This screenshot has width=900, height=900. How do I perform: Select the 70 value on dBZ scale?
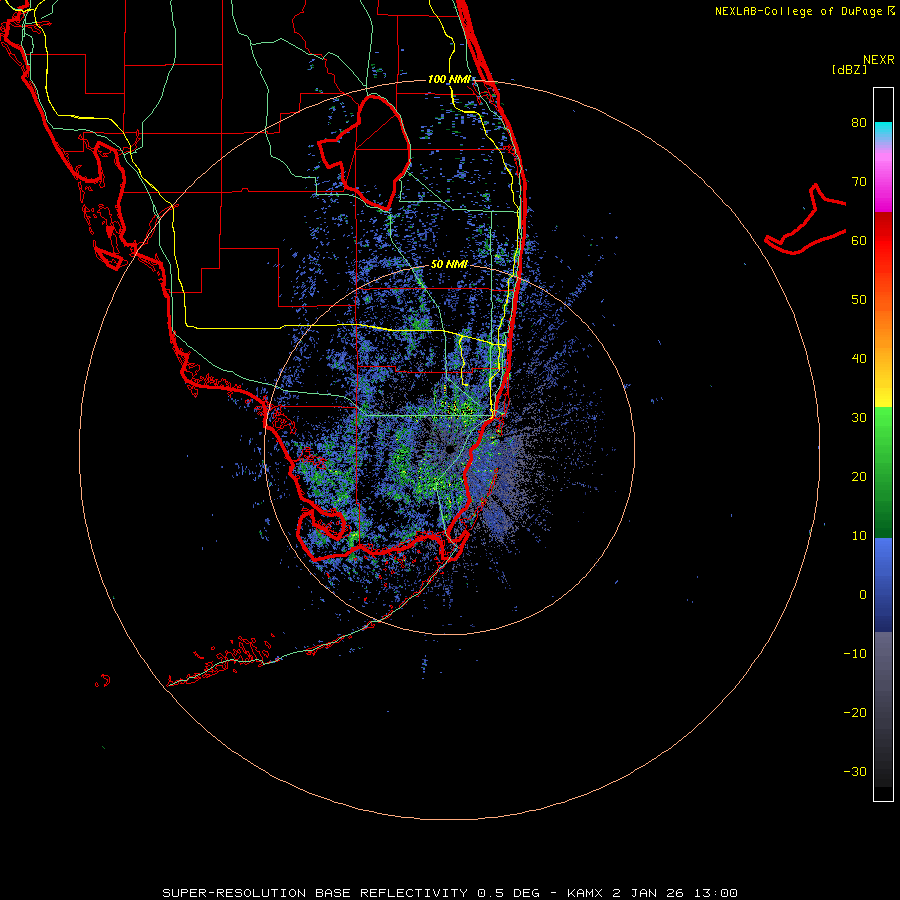tap(859, 181)
